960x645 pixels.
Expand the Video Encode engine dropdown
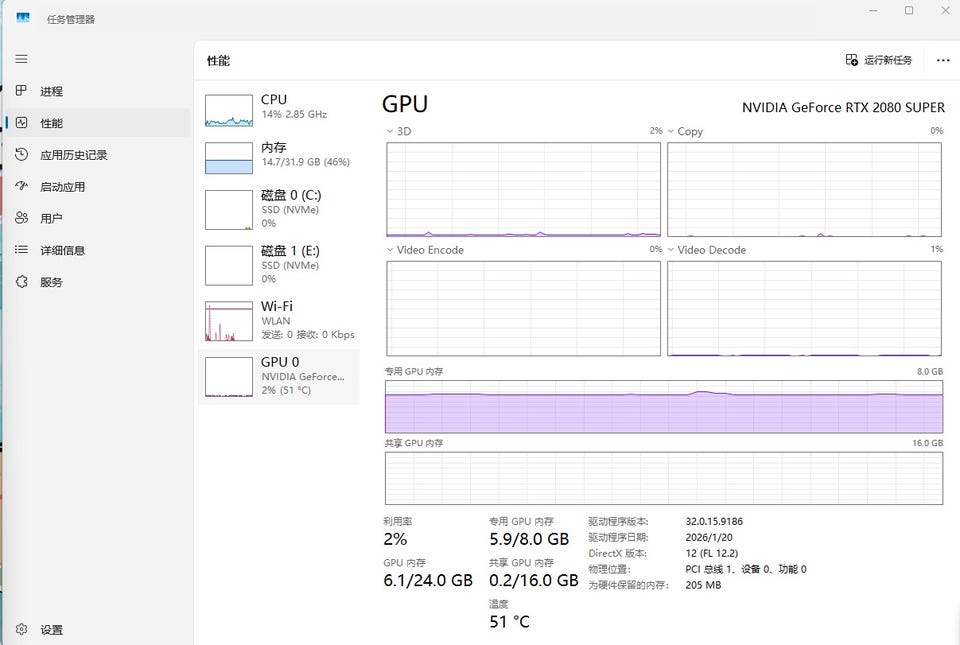(390, 250)
